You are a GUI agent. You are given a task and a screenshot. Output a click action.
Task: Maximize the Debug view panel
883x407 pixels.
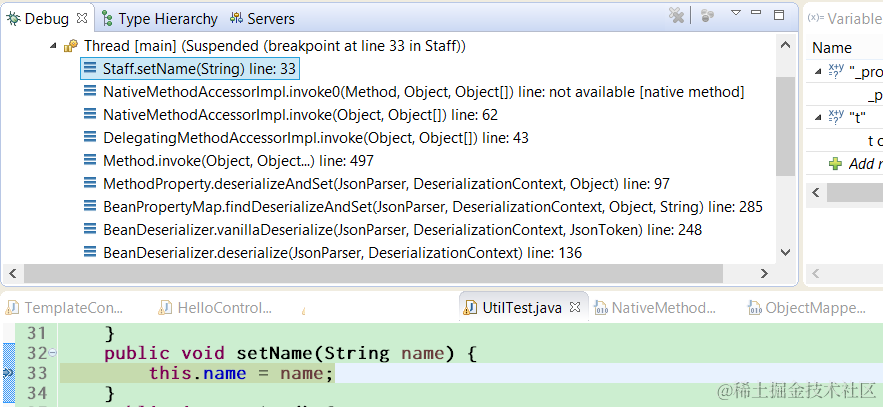(x=779, y=15)
